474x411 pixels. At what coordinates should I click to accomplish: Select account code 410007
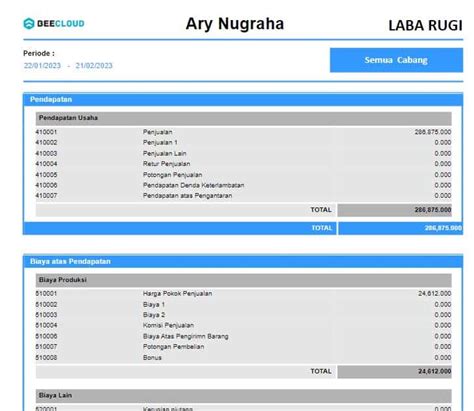46,196
